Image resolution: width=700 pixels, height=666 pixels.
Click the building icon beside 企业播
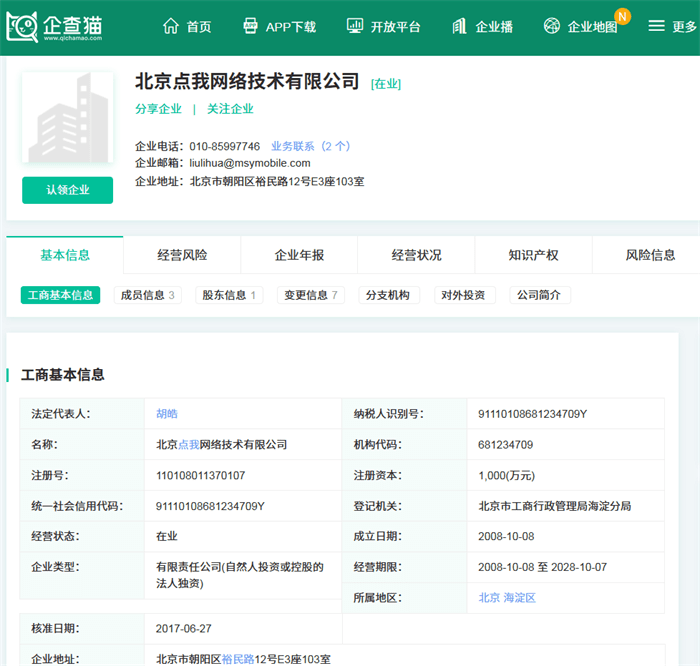(x=459, y=26)
